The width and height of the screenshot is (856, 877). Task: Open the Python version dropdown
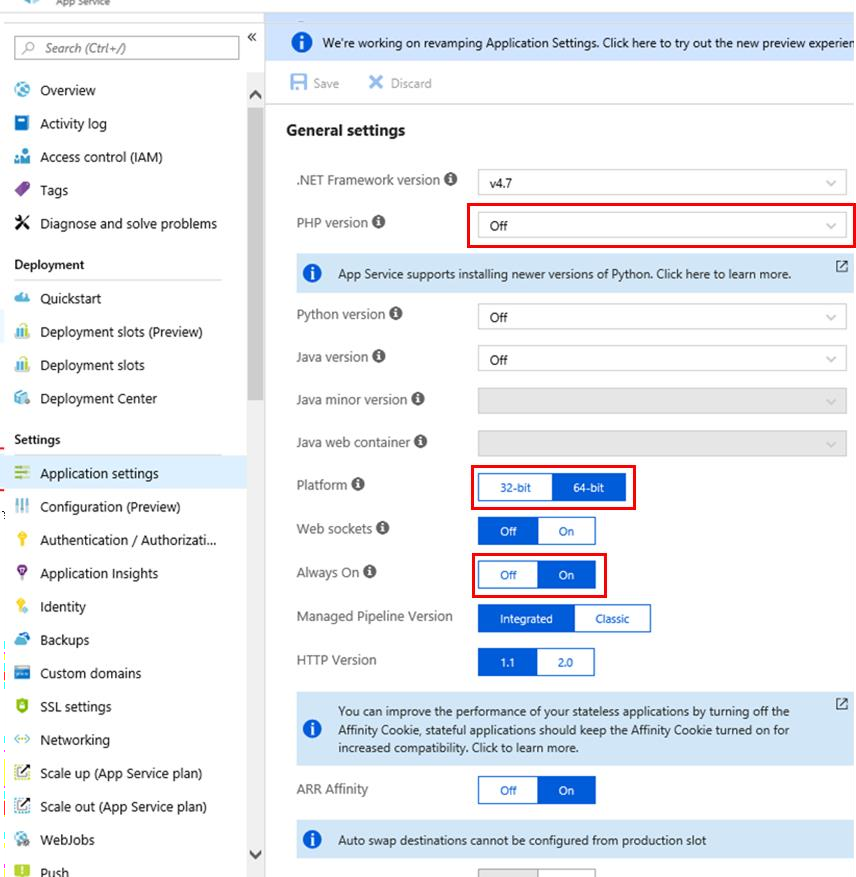click(x=662, y=317)
